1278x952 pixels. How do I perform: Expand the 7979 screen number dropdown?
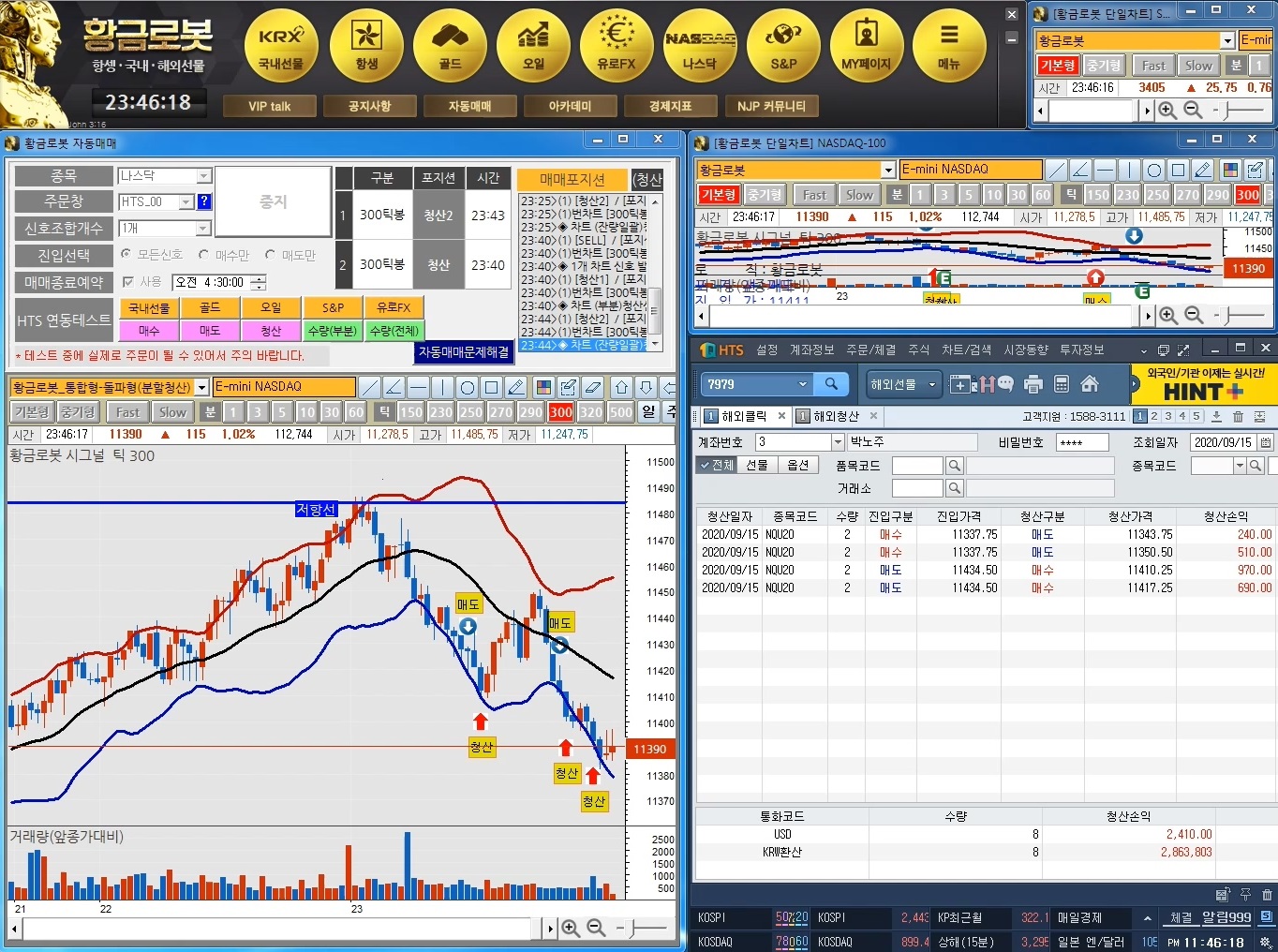click(x=802, y=384)
